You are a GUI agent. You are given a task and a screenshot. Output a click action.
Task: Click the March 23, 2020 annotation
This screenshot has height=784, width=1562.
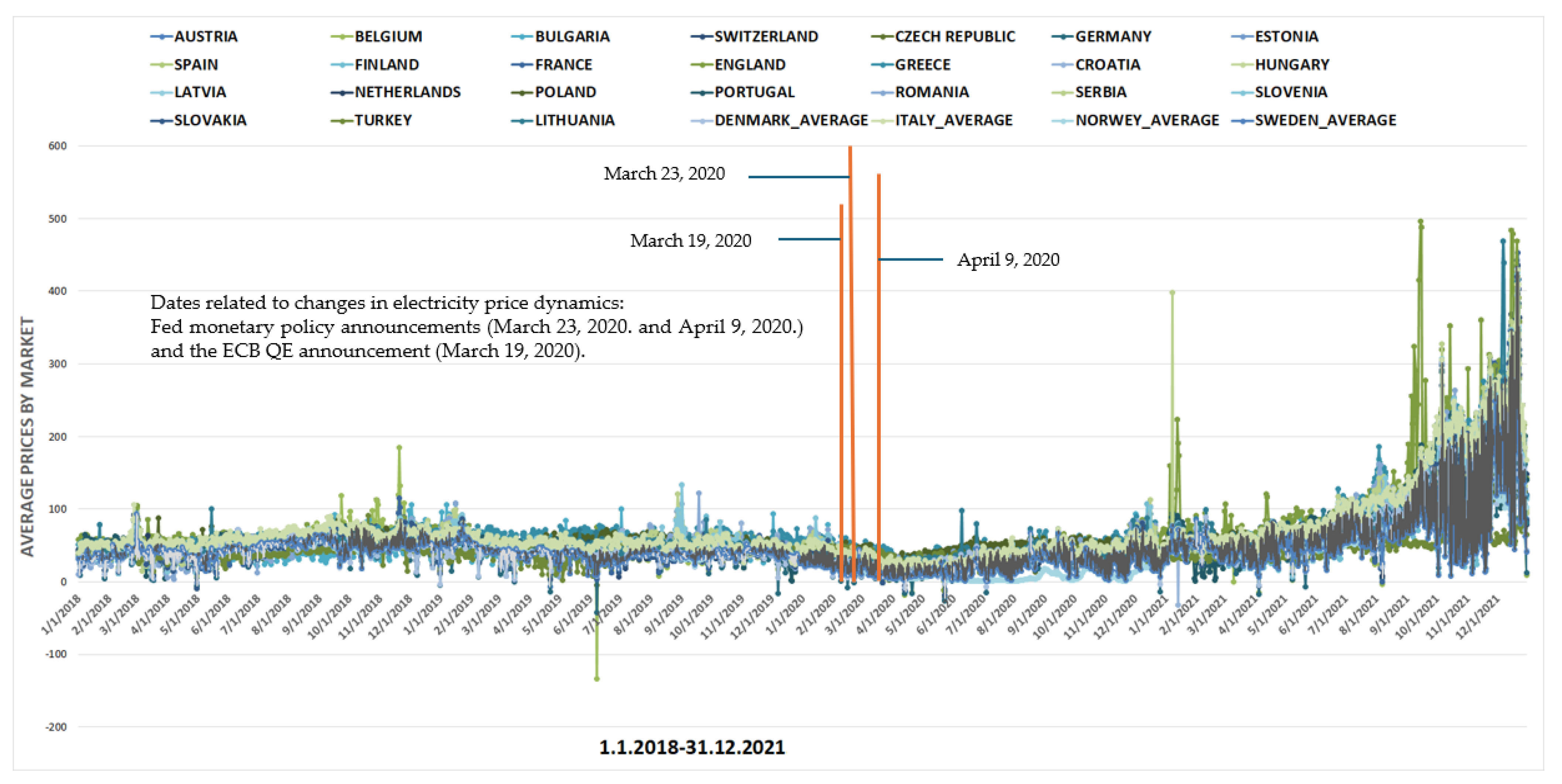coord(664,174)
